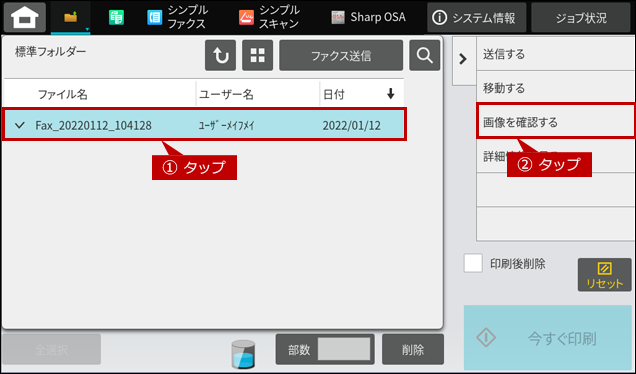Tap the copies count input field
The width and height of the screenshot is (636, 374).
pos(344,349)
